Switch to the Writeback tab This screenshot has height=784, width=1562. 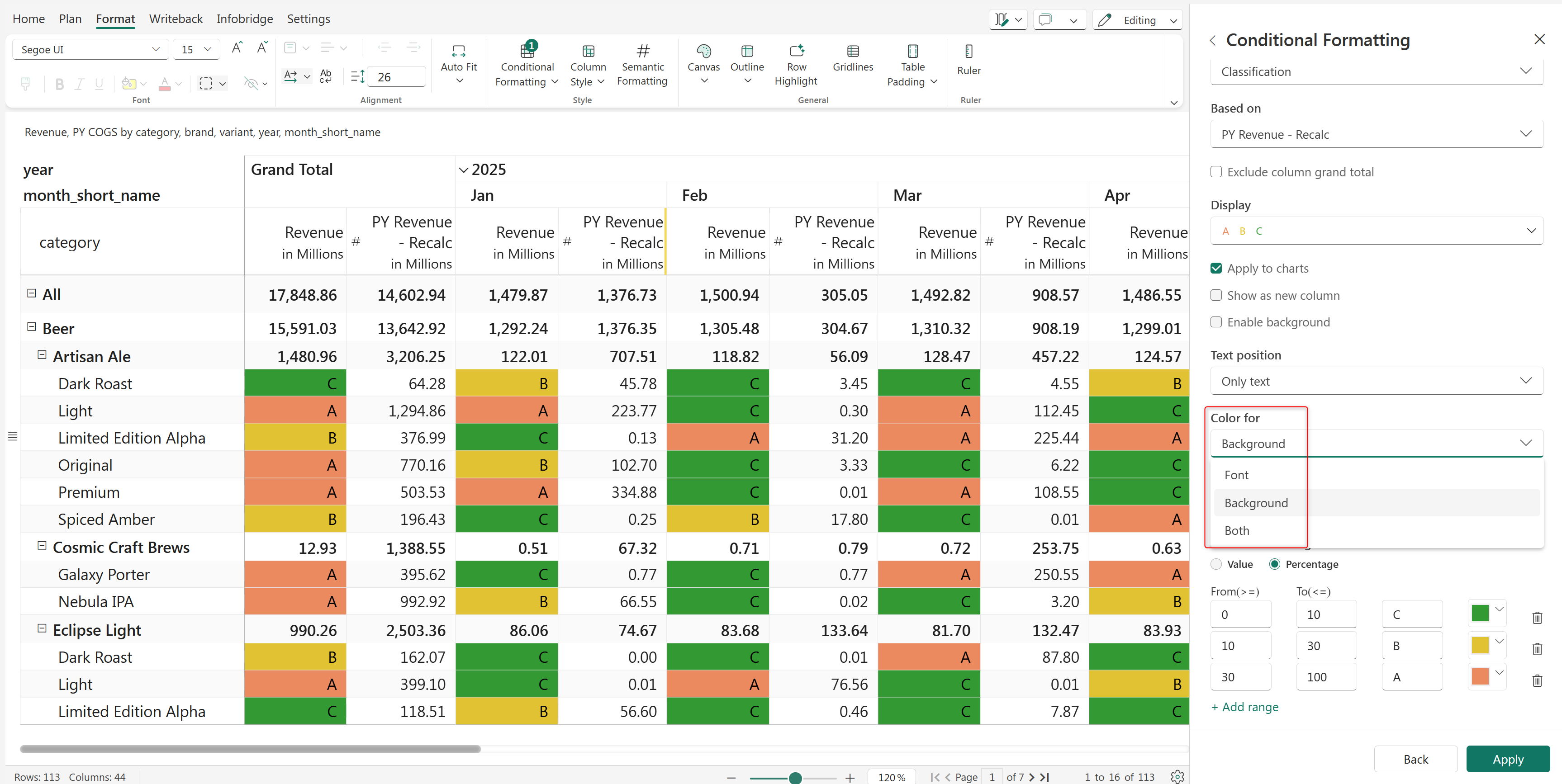[x=176, y=19]
